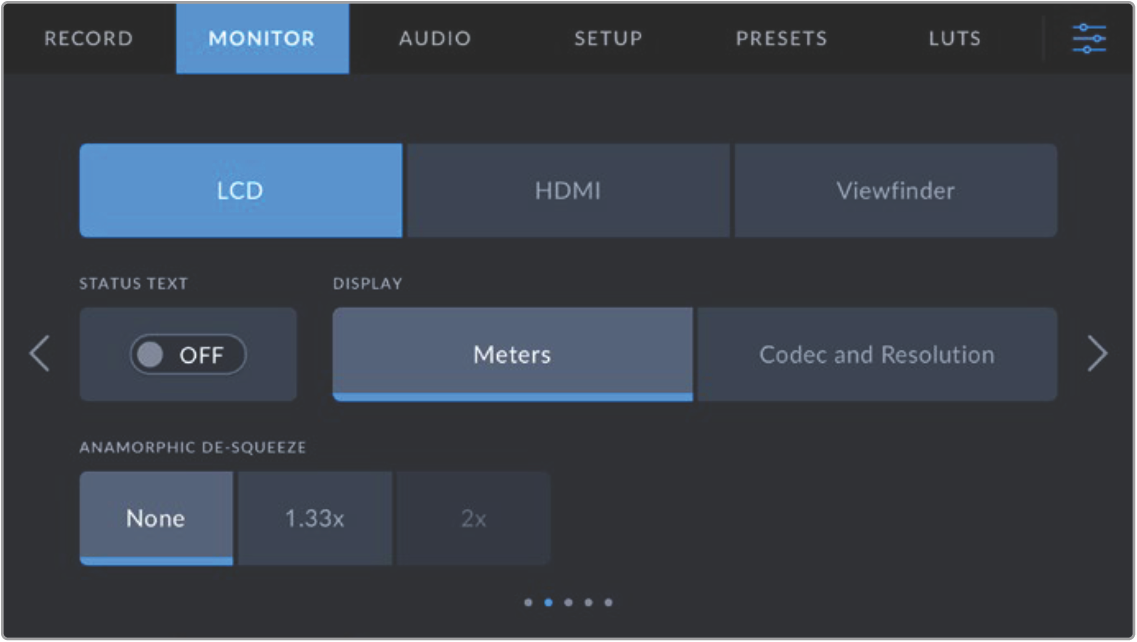Go to the Setup tab
Screen dimensions: 1137x642
(608, 39)
